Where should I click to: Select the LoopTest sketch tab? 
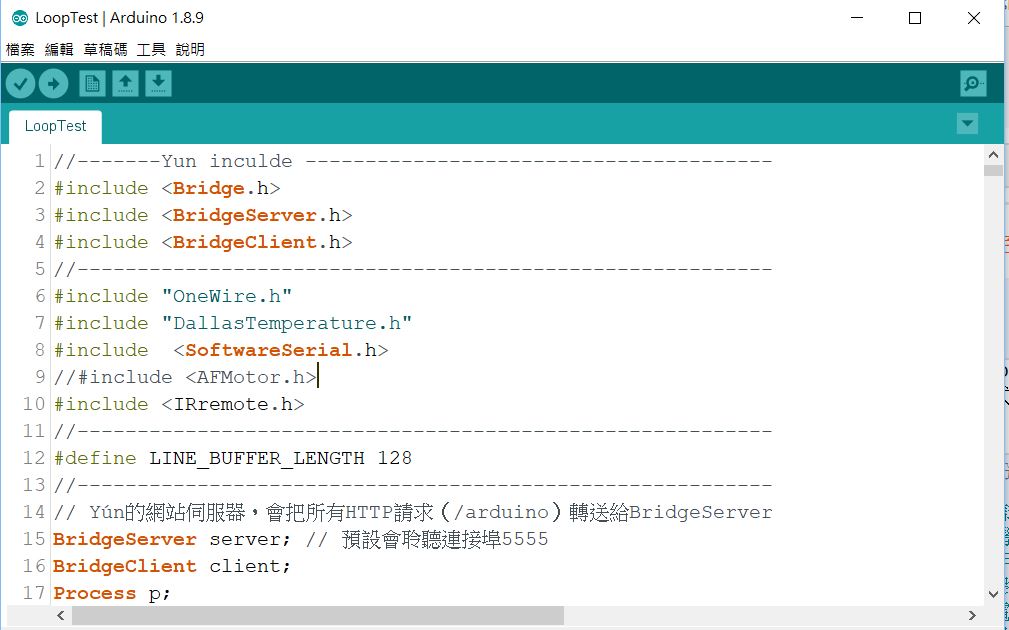[55, 126]
